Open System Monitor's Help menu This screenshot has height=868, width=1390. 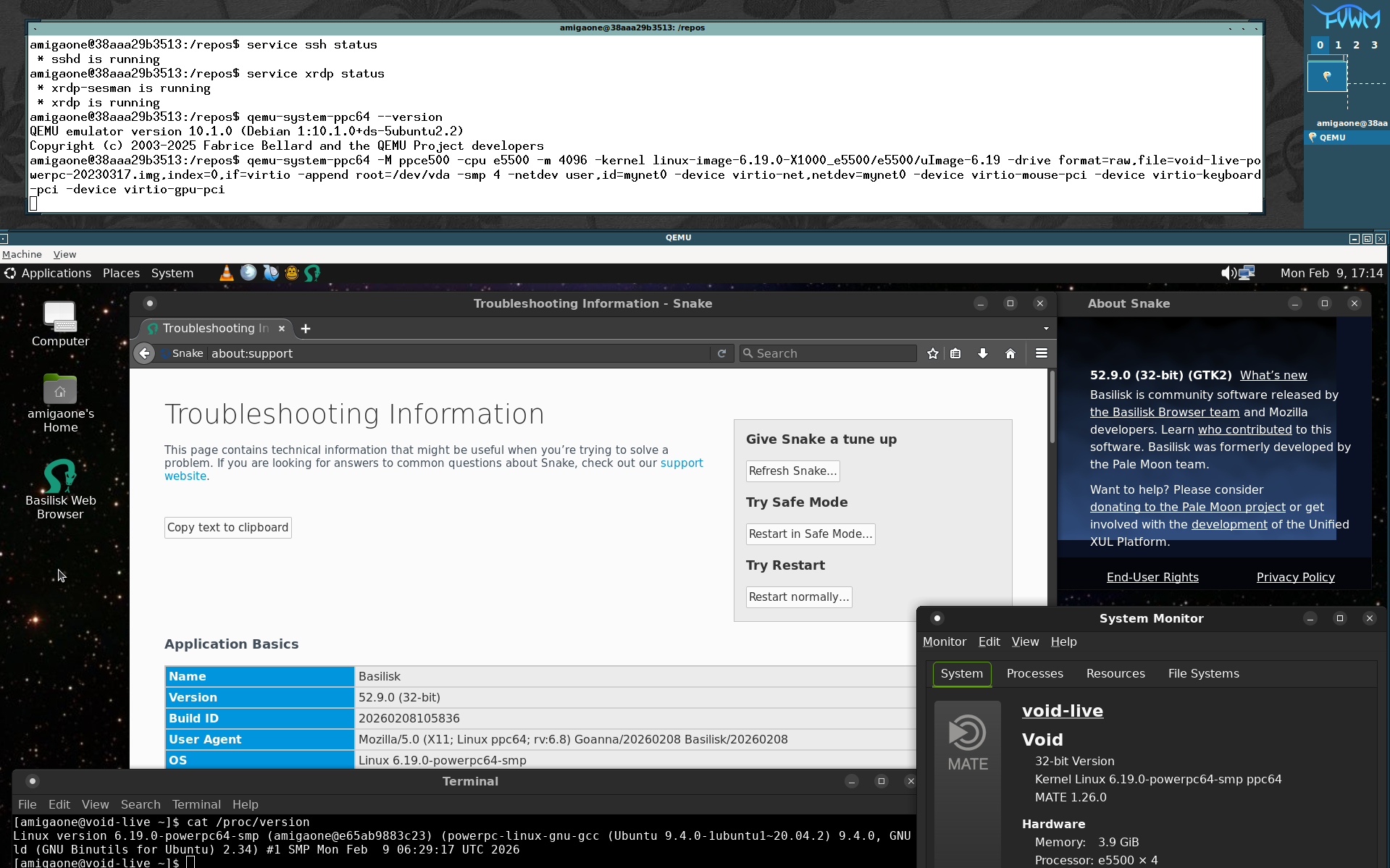point(1063,641)
